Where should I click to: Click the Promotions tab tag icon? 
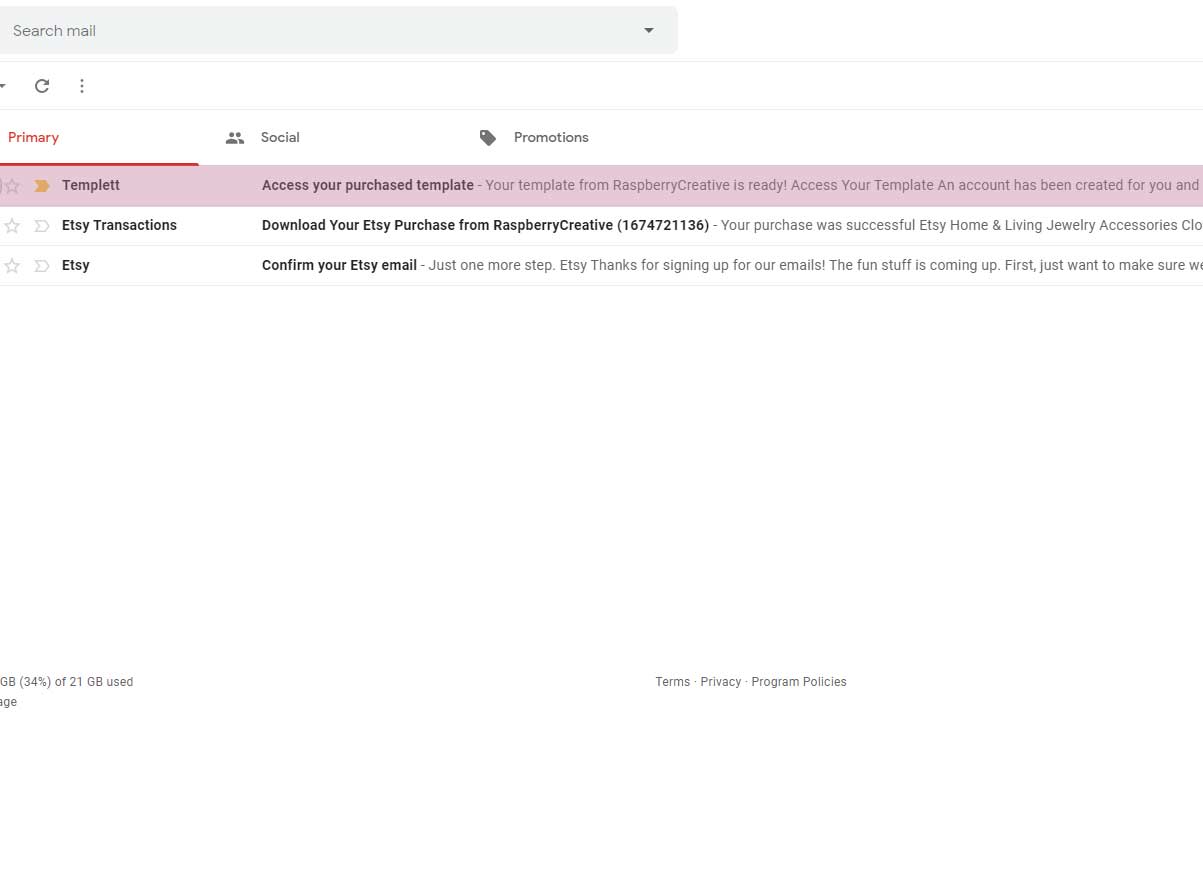point(488,138)
